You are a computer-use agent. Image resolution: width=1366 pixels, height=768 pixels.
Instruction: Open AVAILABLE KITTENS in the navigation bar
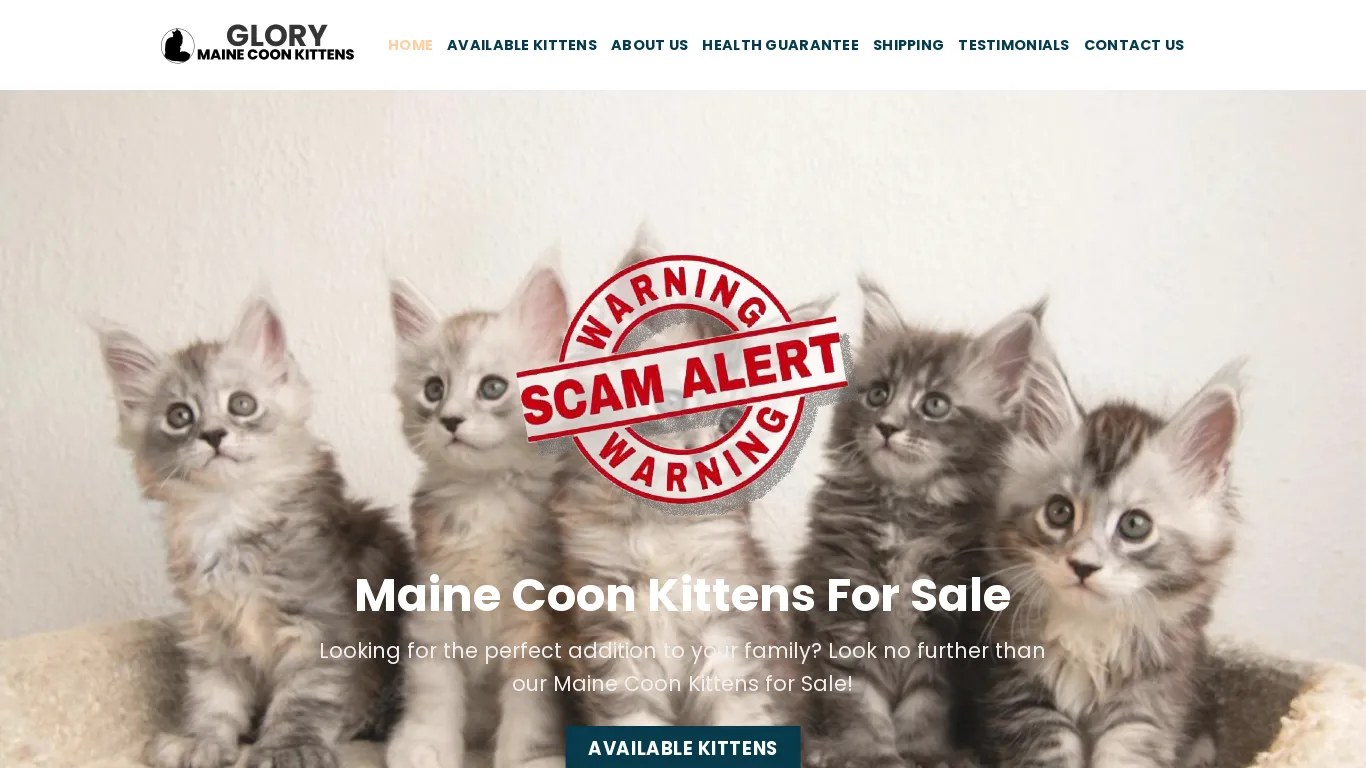[x=522, y=45]
